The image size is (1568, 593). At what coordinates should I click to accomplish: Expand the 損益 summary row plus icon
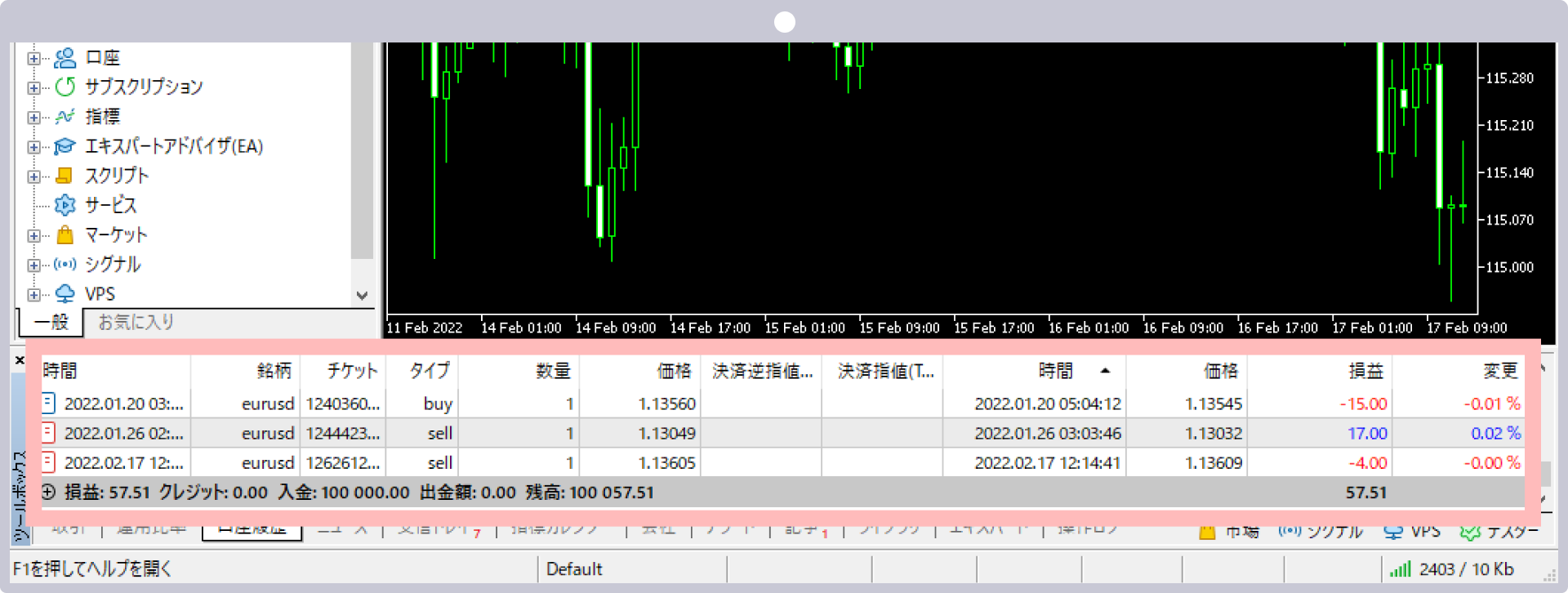pos(48,492)
